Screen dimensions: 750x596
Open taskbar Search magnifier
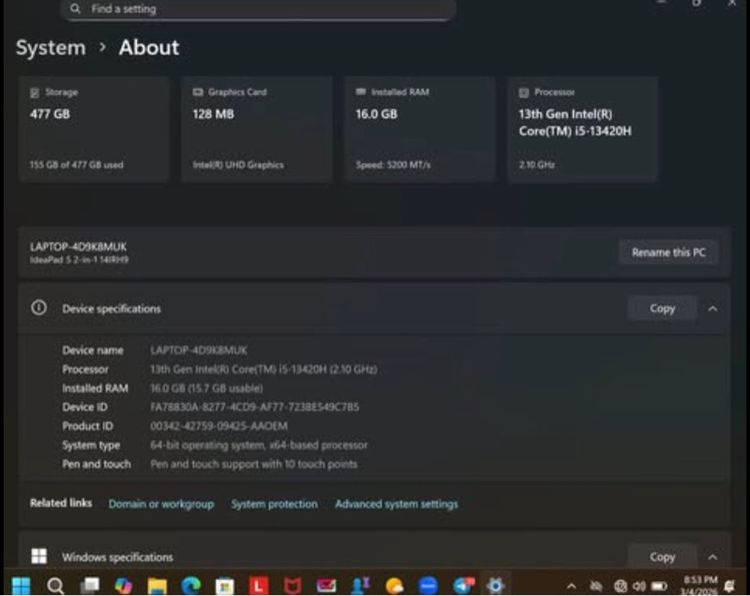55,585
